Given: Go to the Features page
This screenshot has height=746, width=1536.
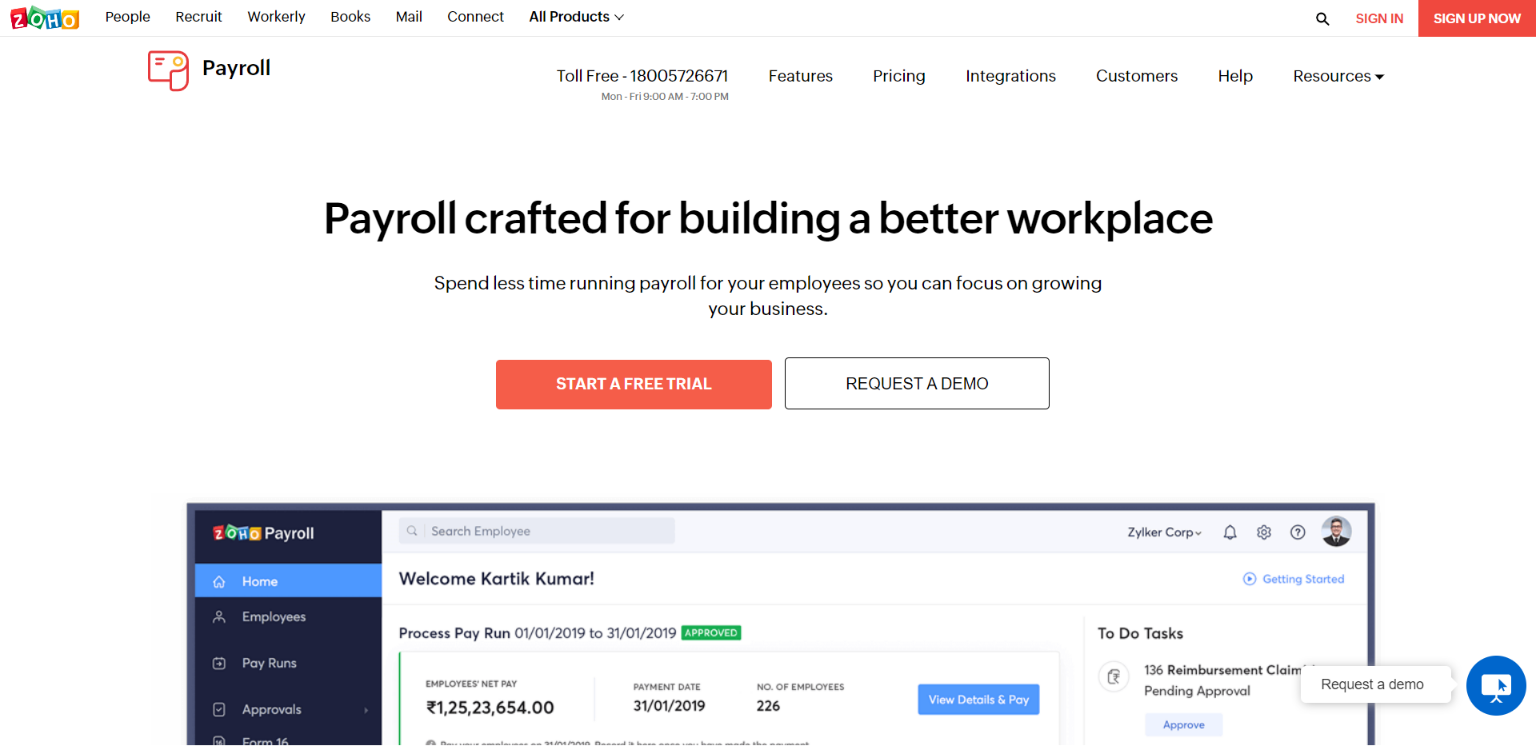Looking at the screenshot, I should point(801,76).
